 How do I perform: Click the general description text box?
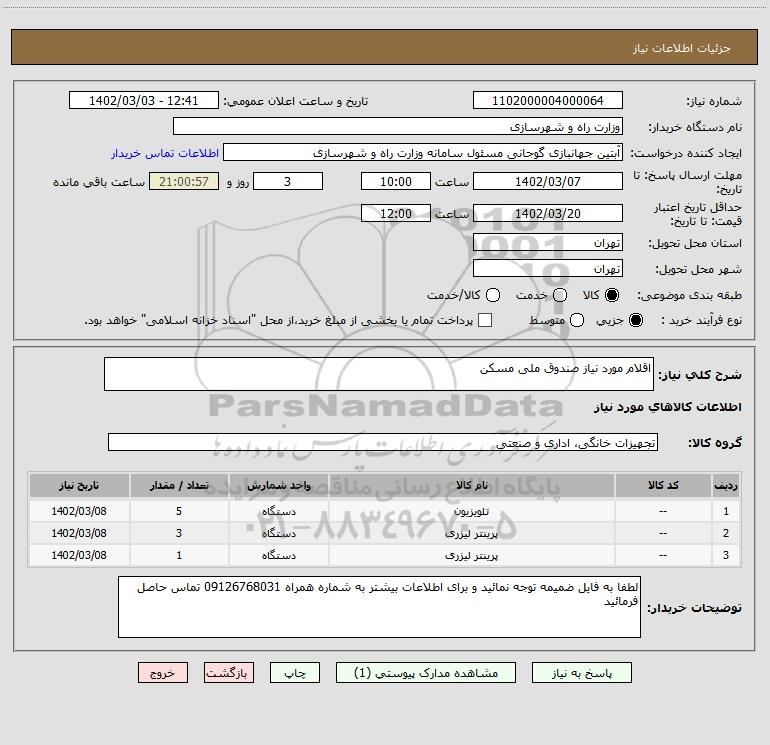coord(379,374)
